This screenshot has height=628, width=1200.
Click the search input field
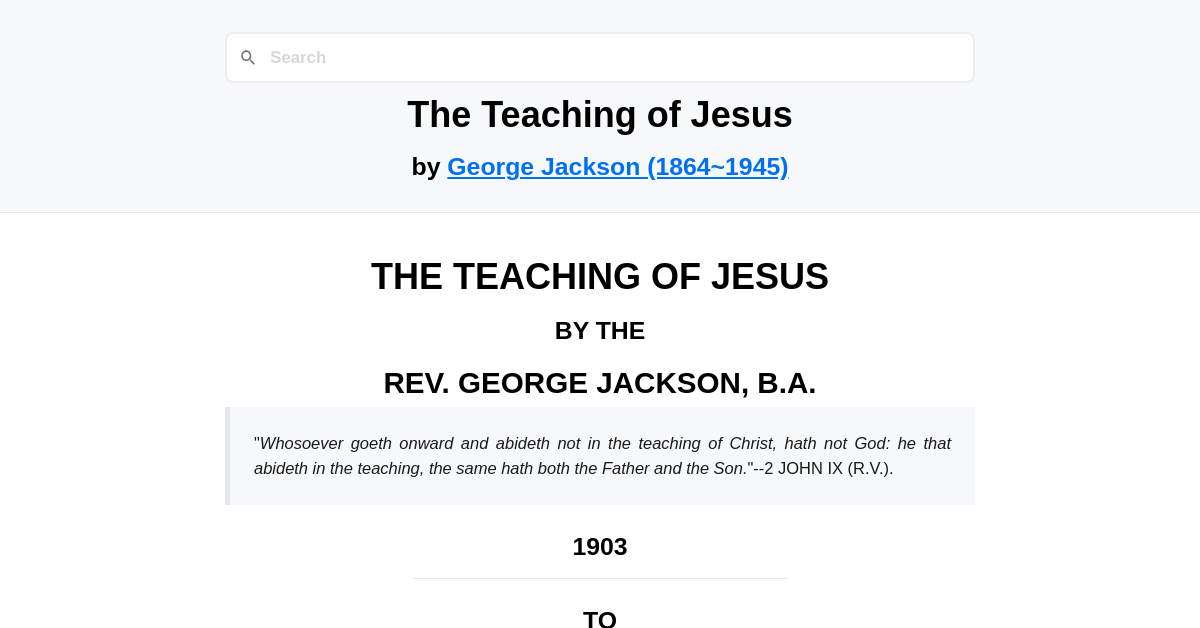(x=600, y=57)
